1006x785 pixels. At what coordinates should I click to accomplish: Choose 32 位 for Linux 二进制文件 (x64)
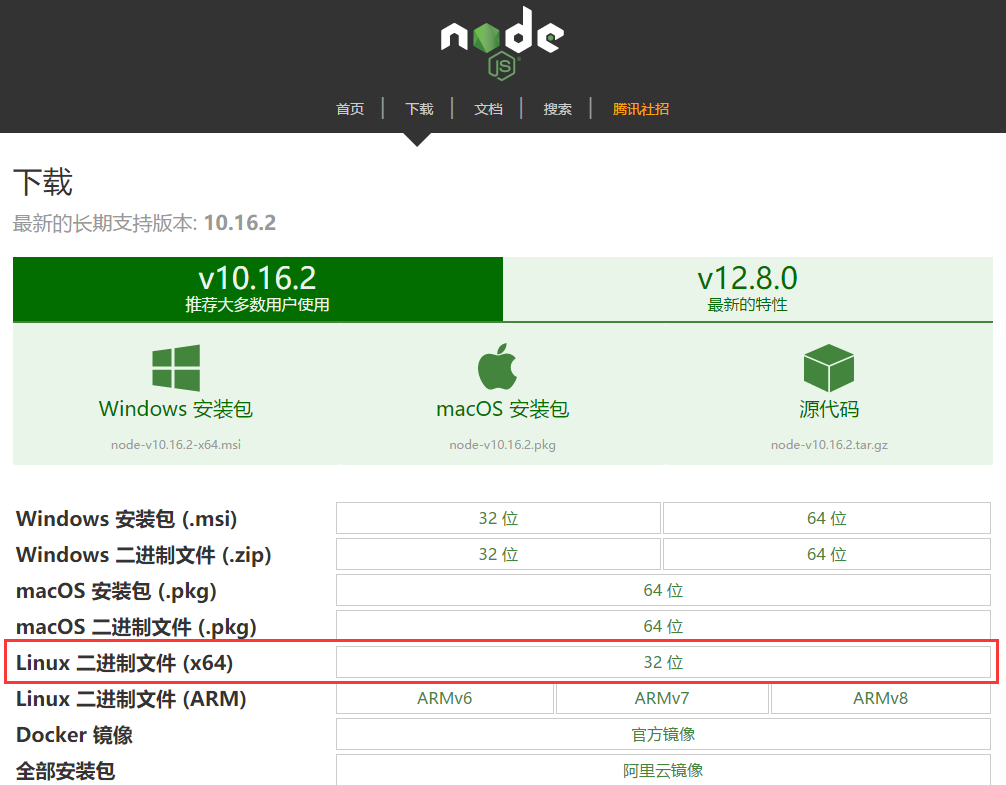coord(663,662)
